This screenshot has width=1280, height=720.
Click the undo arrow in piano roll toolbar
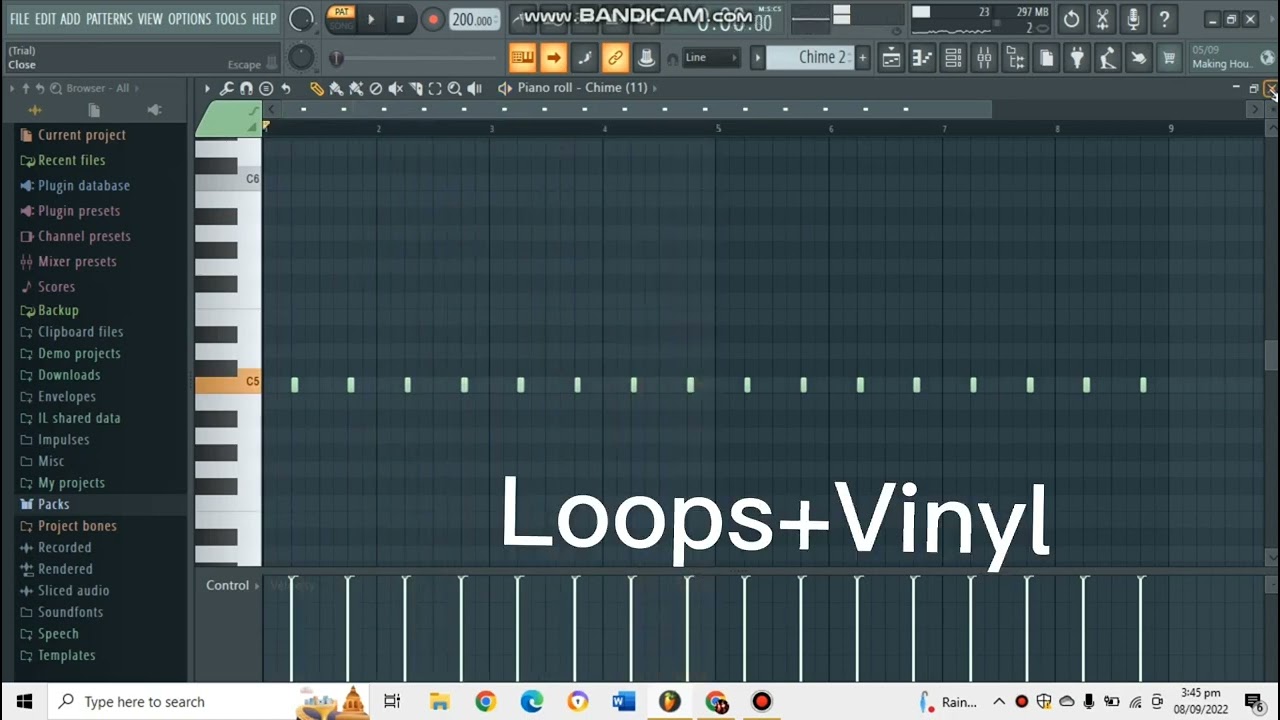coord(285,88)
